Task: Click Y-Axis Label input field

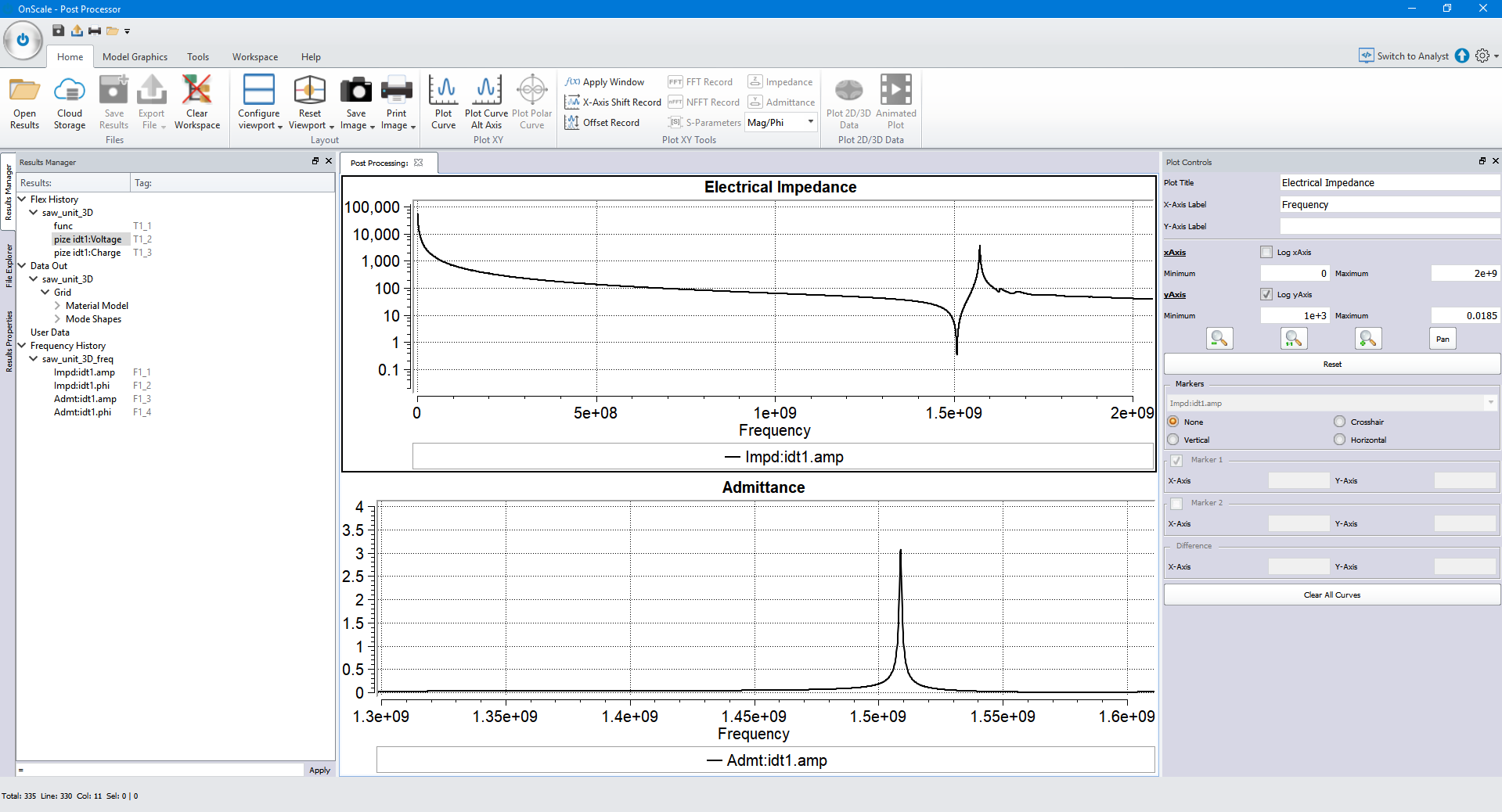Action: pyautogui.click(x=1389, y=226)
